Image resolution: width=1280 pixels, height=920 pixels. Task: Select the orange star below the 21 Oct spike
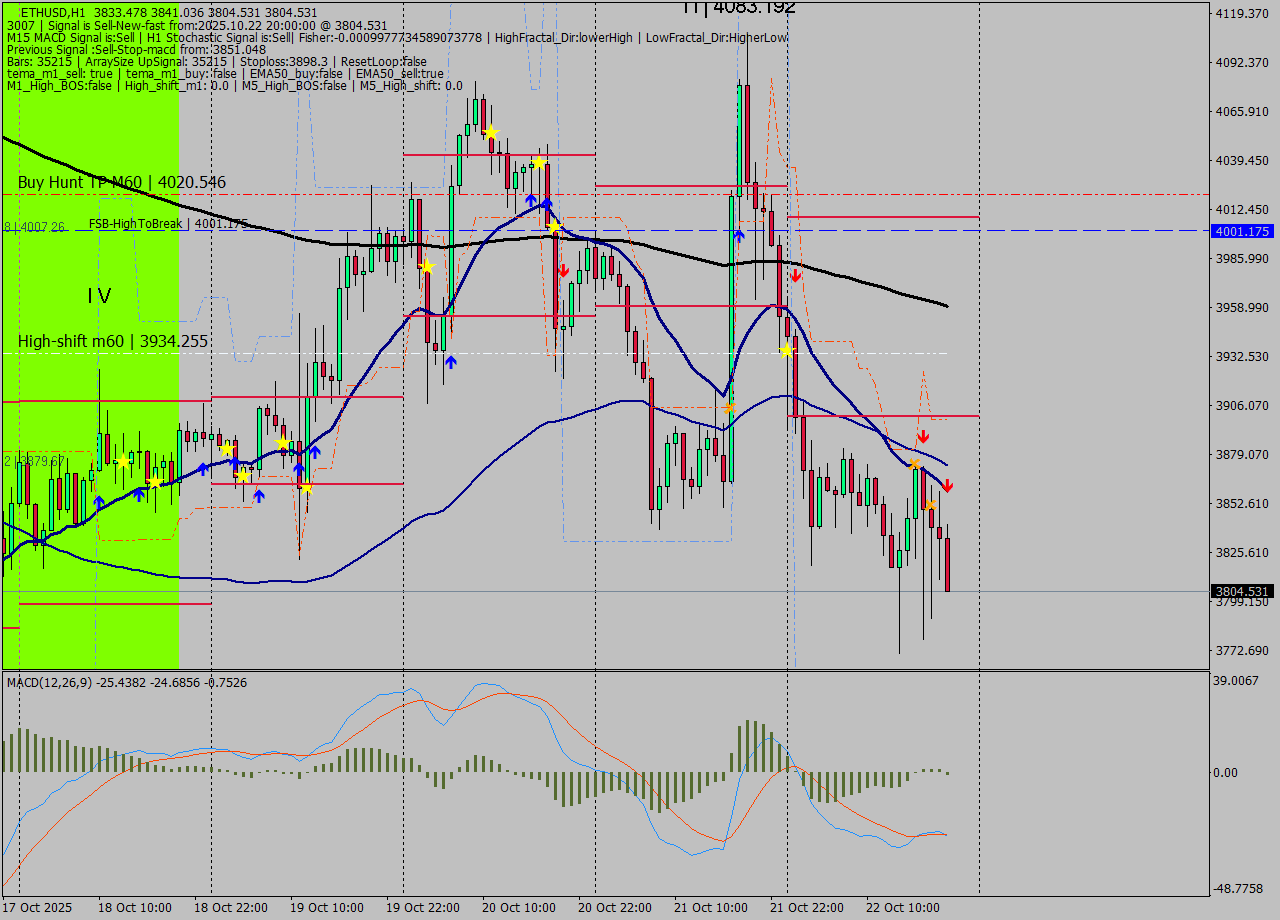pos(730,408)
